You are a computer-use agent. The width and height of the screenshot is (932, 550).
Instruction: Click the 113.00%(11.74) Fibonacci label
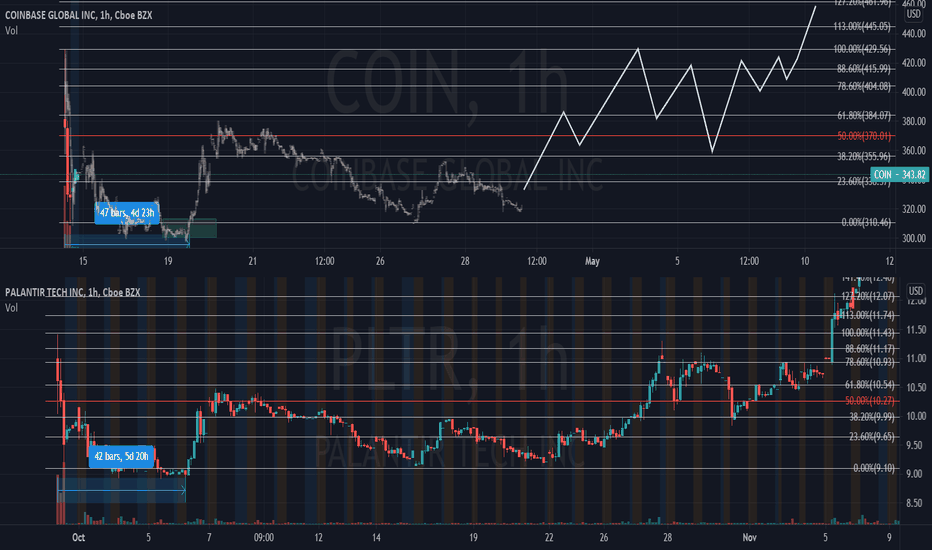pyautogui.click(x=868, y=315)
